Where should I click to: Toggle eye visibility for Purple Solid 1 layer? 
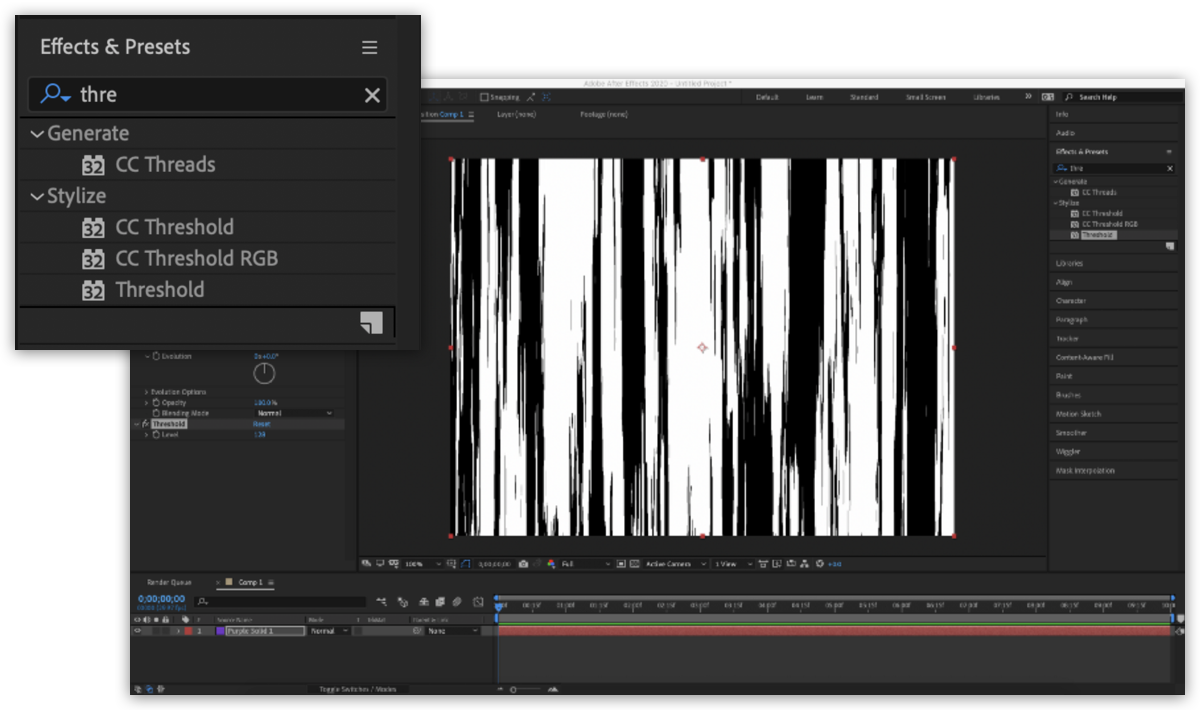pos(138,632)
